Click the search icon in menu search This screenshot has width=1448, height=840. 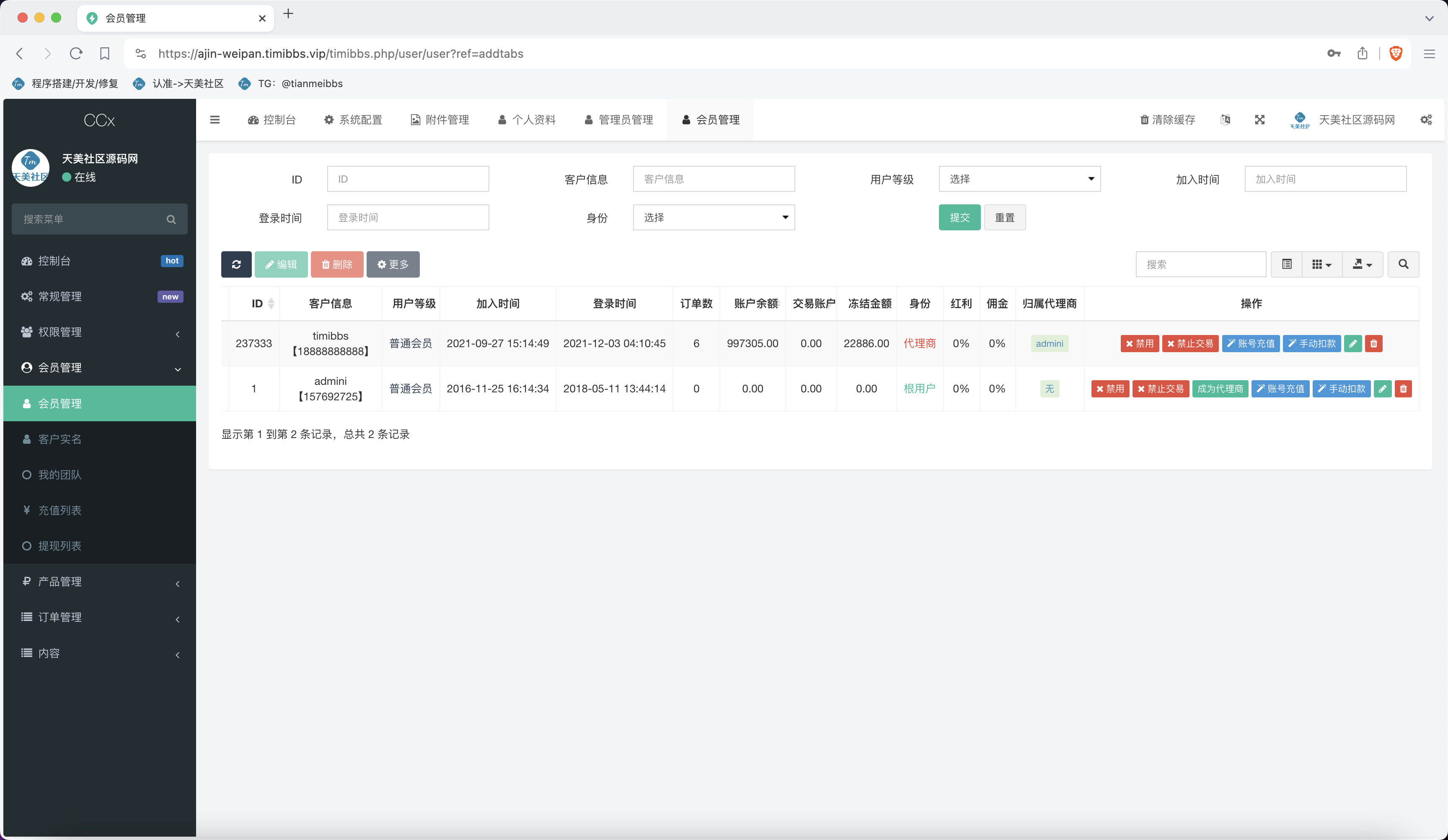171,219
